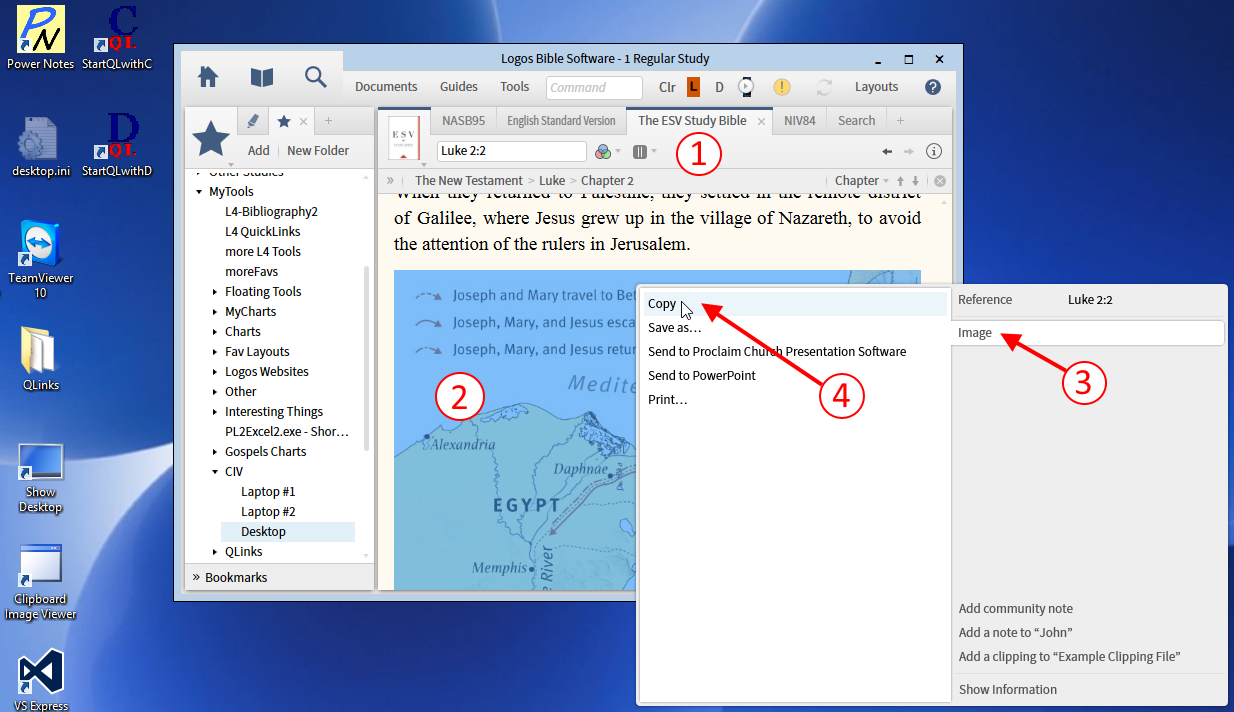This screenshot has height=712, width=1234.
Task: Switch to the NIV84 tab
Action: (799, 121)
